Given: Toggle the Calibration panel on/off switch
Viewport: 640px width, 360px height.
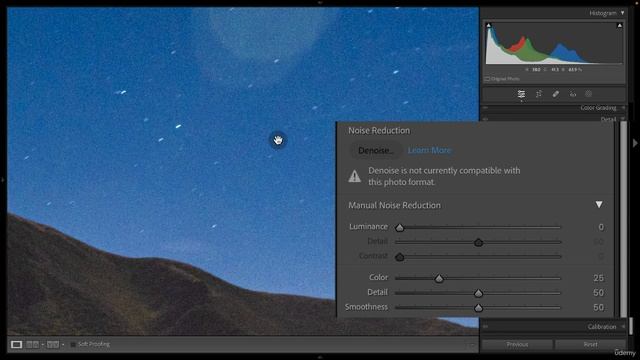Looking at the screenshot, I should click(485, 327).
